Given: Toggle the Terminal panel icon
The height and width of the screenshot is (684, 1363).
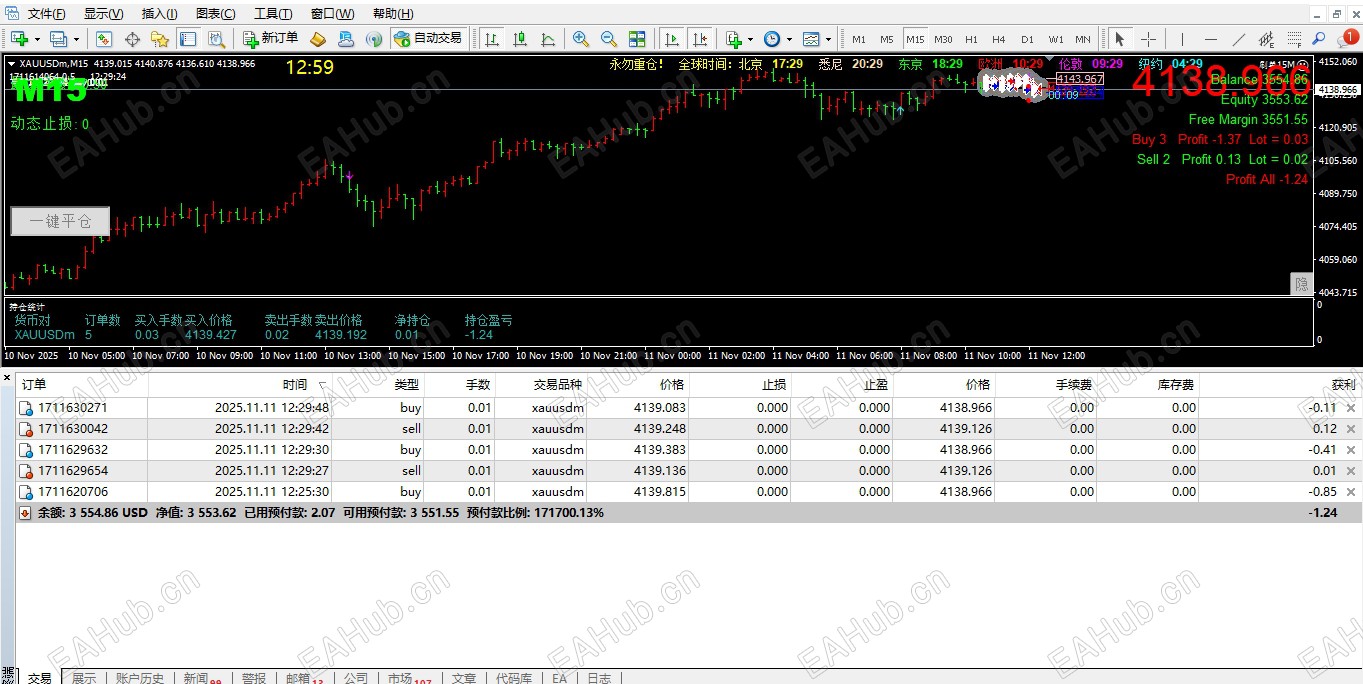Looking at the screenshot, I should (188, 39).
